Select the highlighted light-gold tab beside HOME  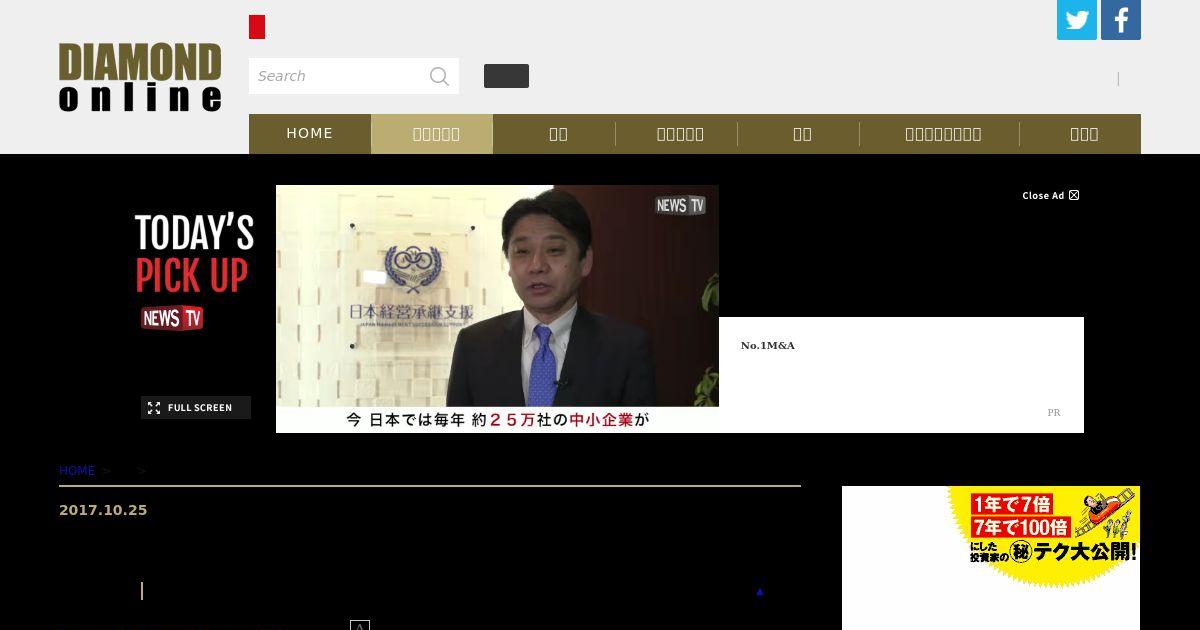click(432, 134)
